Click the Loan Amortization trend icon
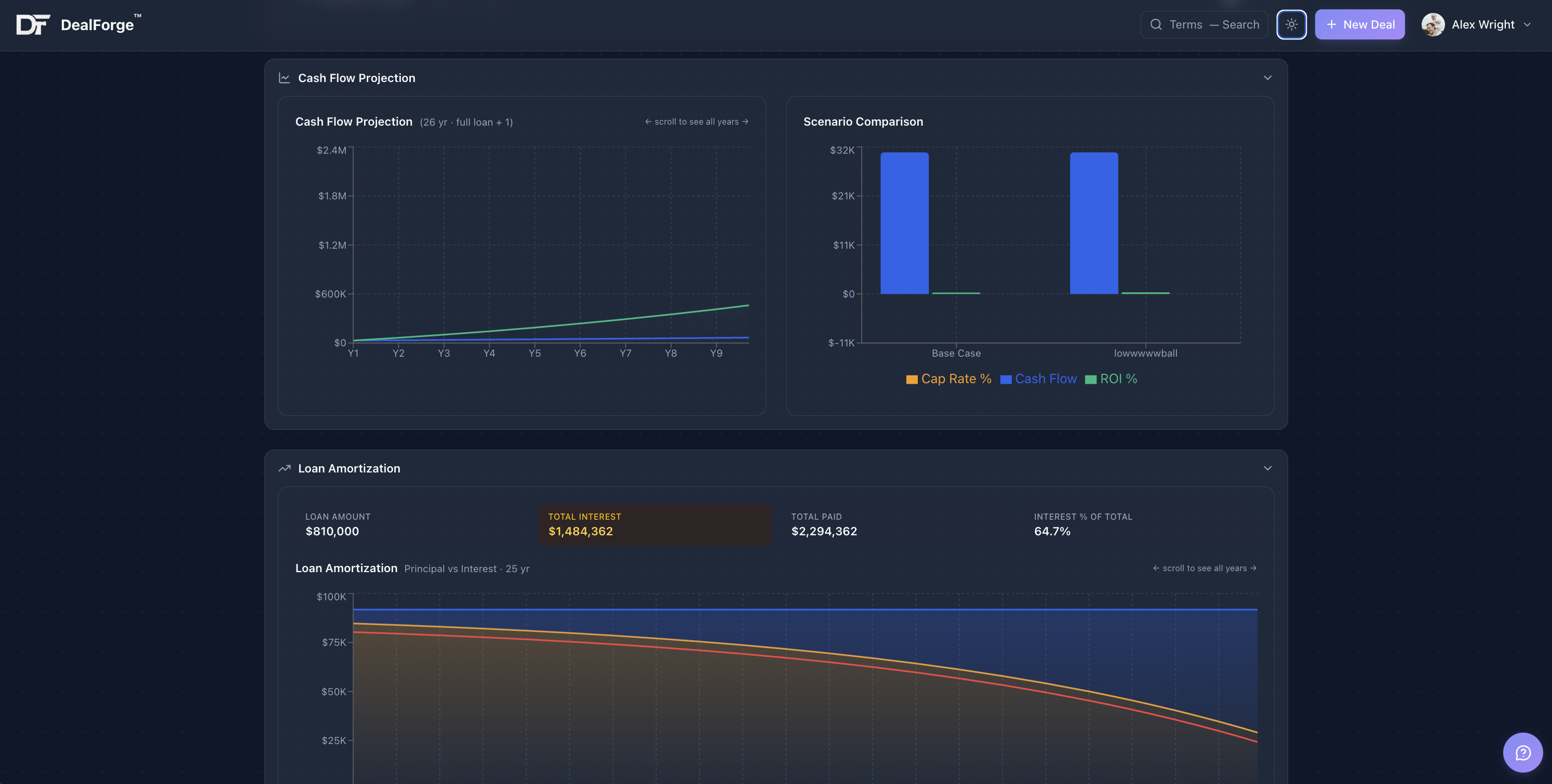 [284, 468]
